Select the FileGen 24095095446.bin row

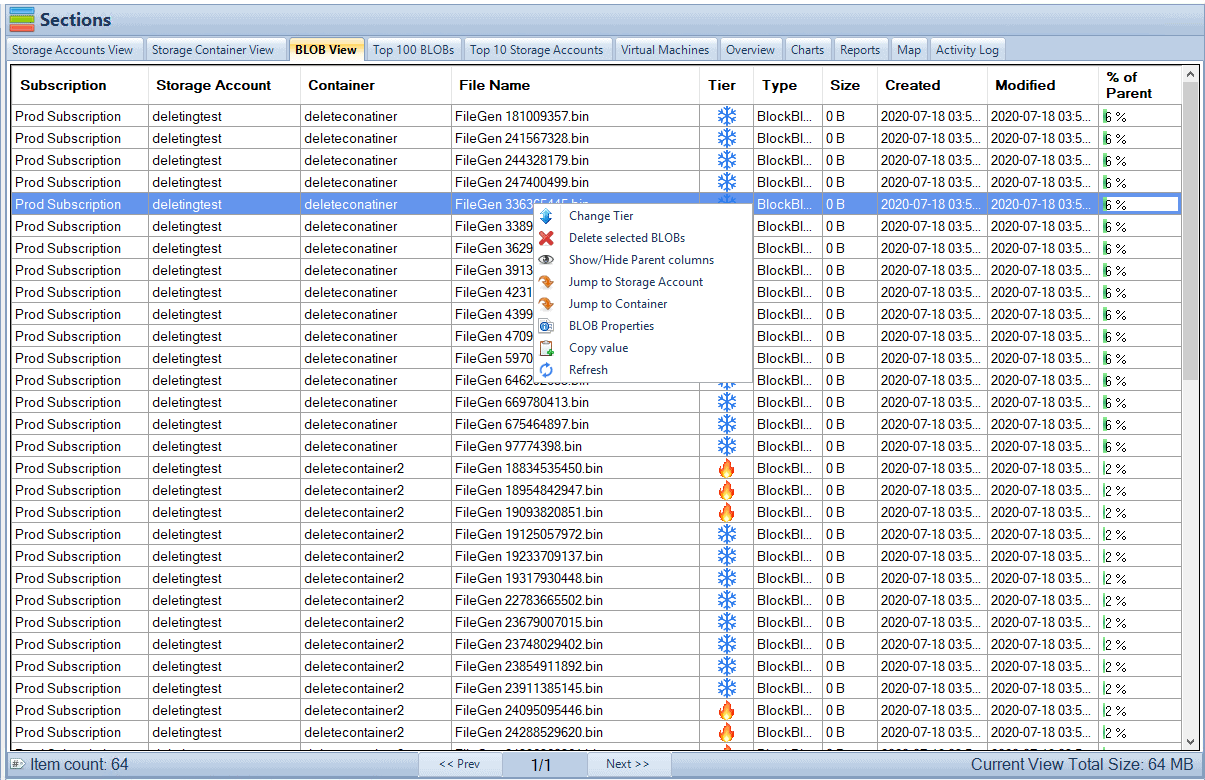click(x=530, y=710)
